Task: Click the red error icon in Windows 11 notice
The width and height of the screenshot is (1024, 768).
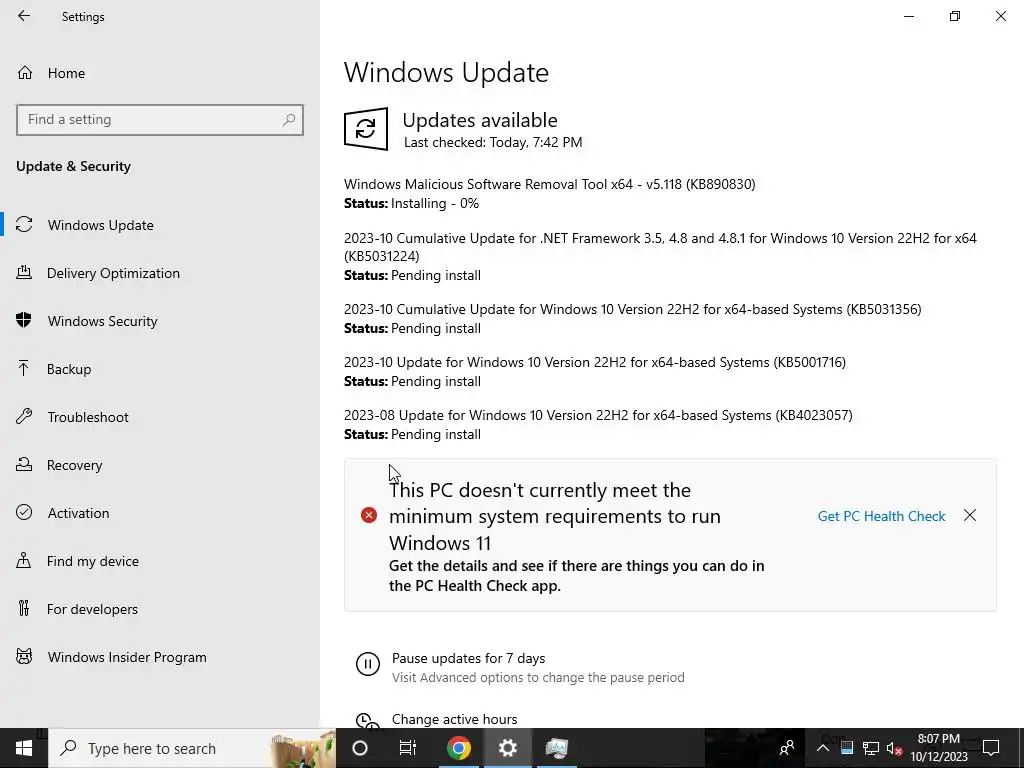Action: coord(369,515)
